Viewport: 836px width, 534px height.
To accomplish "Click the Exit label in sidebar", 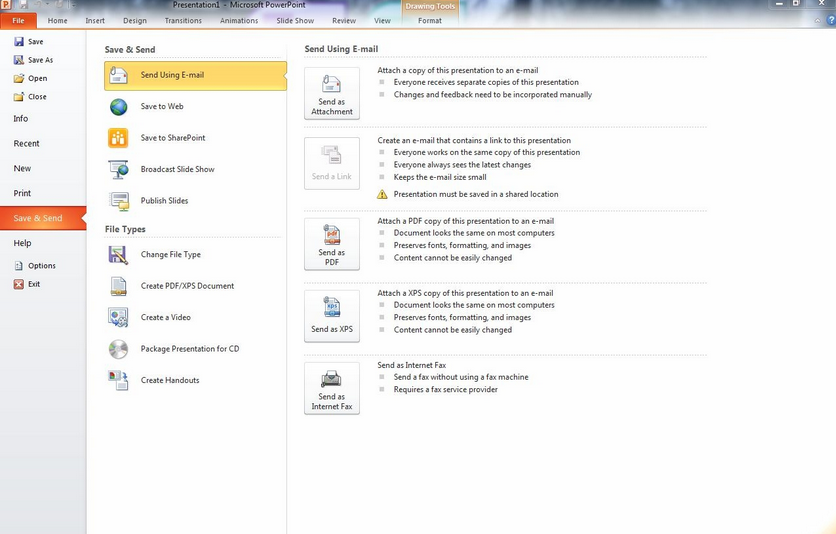I will point(34,284).
